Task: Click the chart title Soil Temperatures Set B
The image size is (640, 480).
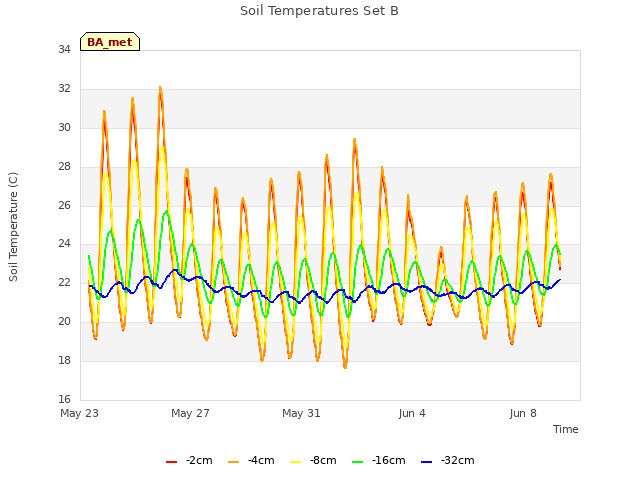Action: click(x=319, y=11)
